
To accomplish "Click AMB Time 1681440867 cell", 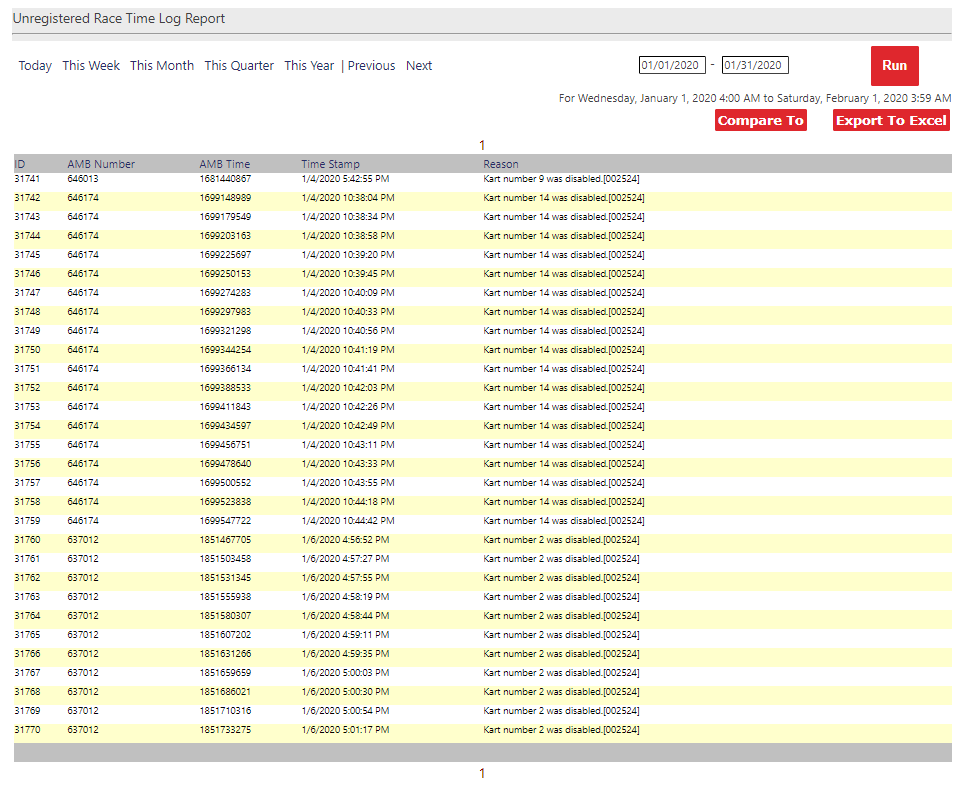I will 225,179.
